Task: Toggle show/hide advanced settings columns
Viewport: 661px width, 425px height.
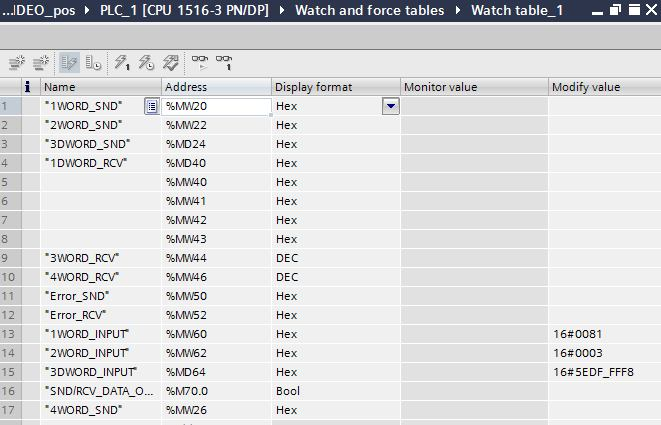Action: [93, 62]
